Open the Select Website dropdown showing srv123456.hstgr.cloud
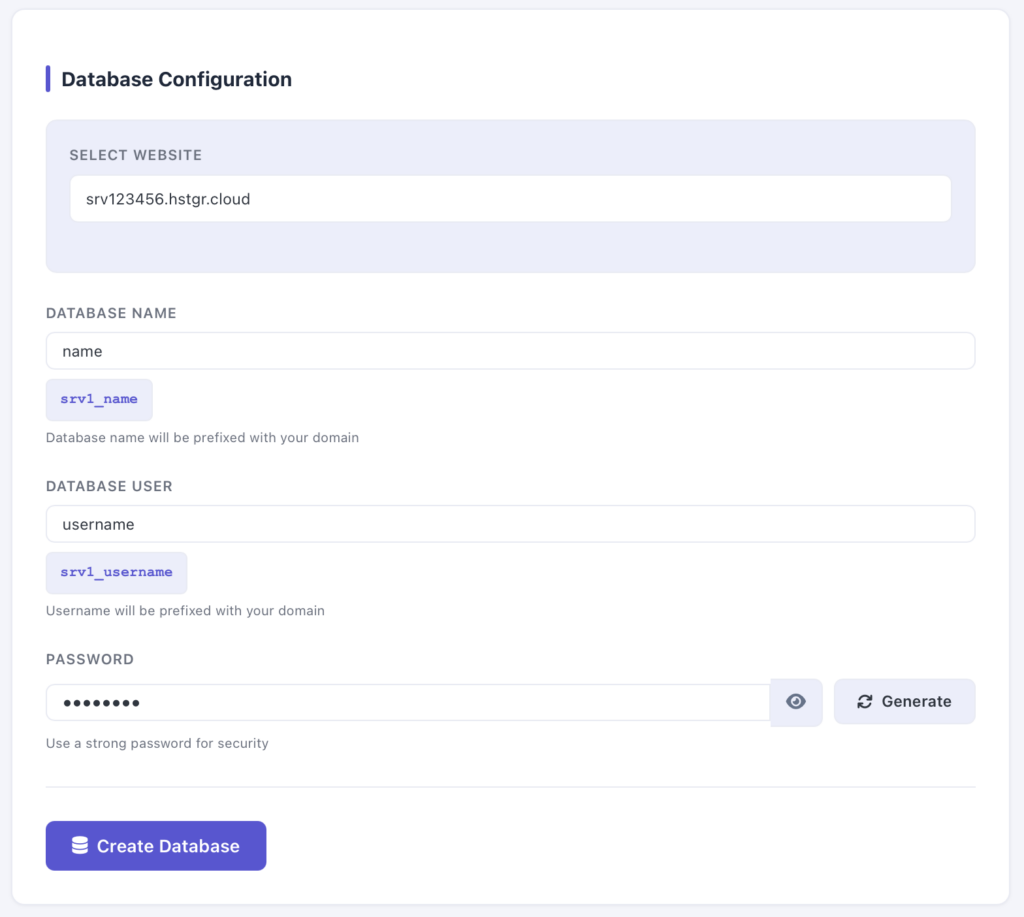The height and width of the screenshot is (917, 1024). coord(510,199)
